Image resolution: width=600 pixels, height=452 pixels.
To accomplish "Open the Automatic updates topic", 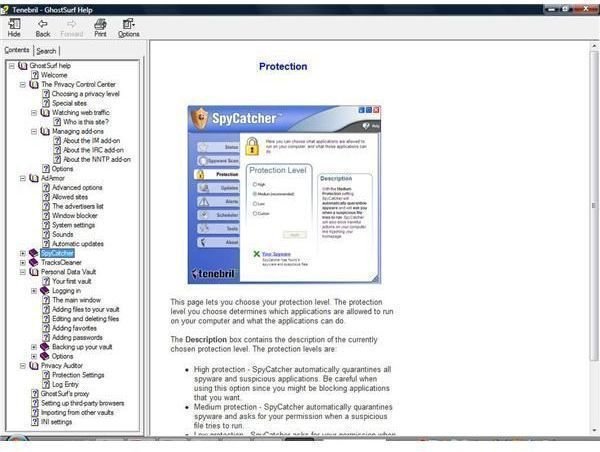I will pyautogui.click(x=78, y=244).
